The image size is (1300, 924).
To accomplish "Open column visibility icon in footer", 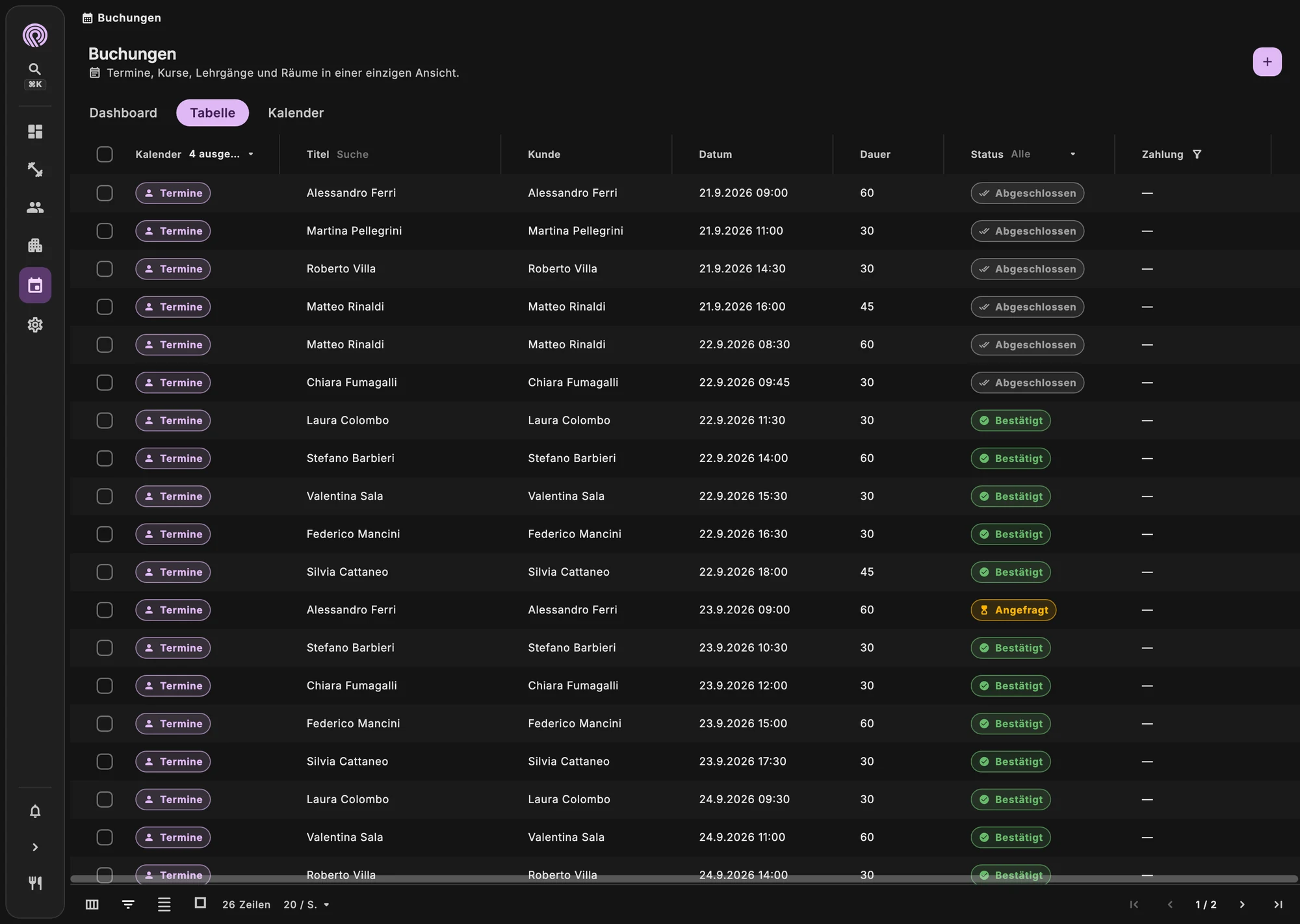I will pyautogui.click(x=92, y=905).
